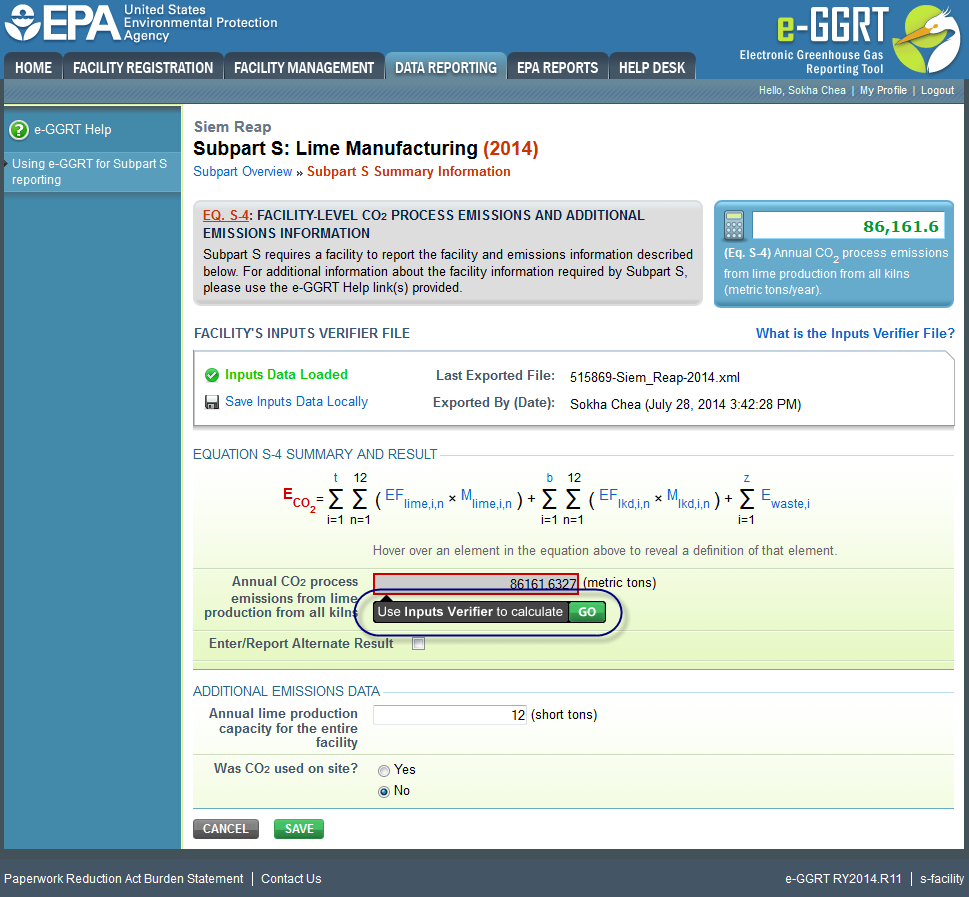Screen dimensions: 969x897
Task: Switch to the HOME tab
Action: tap(32, 67)
